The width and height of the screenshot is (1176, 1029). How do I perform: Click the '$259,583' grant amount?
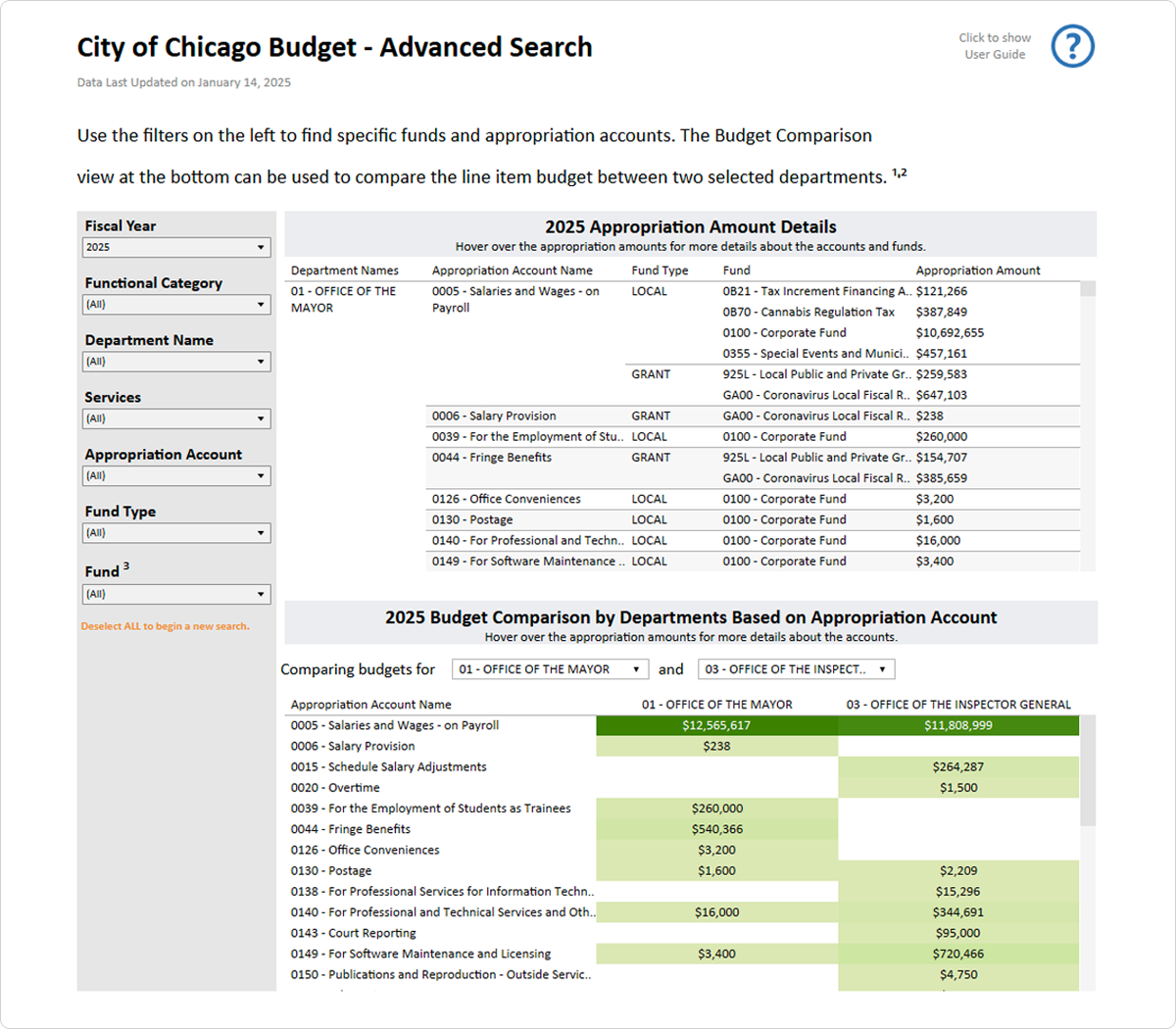[x=942, y=374]
